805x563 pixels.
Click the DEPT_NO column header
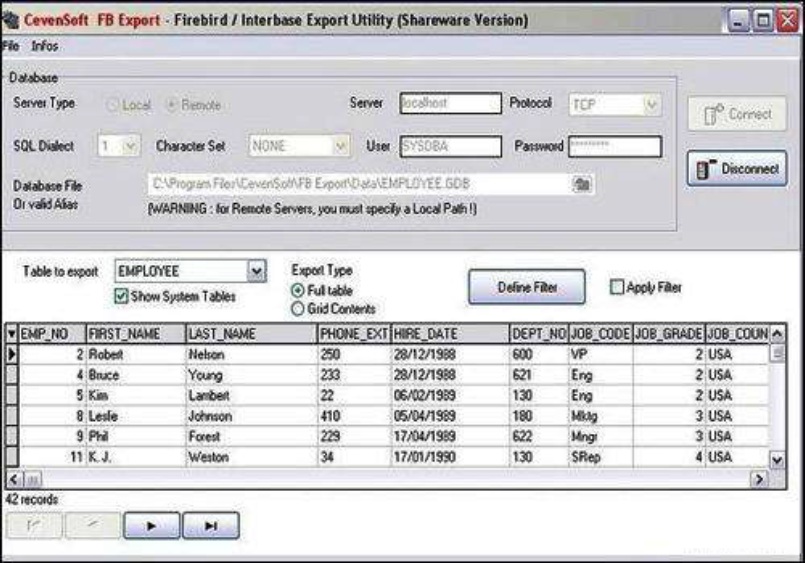point(539,334)
